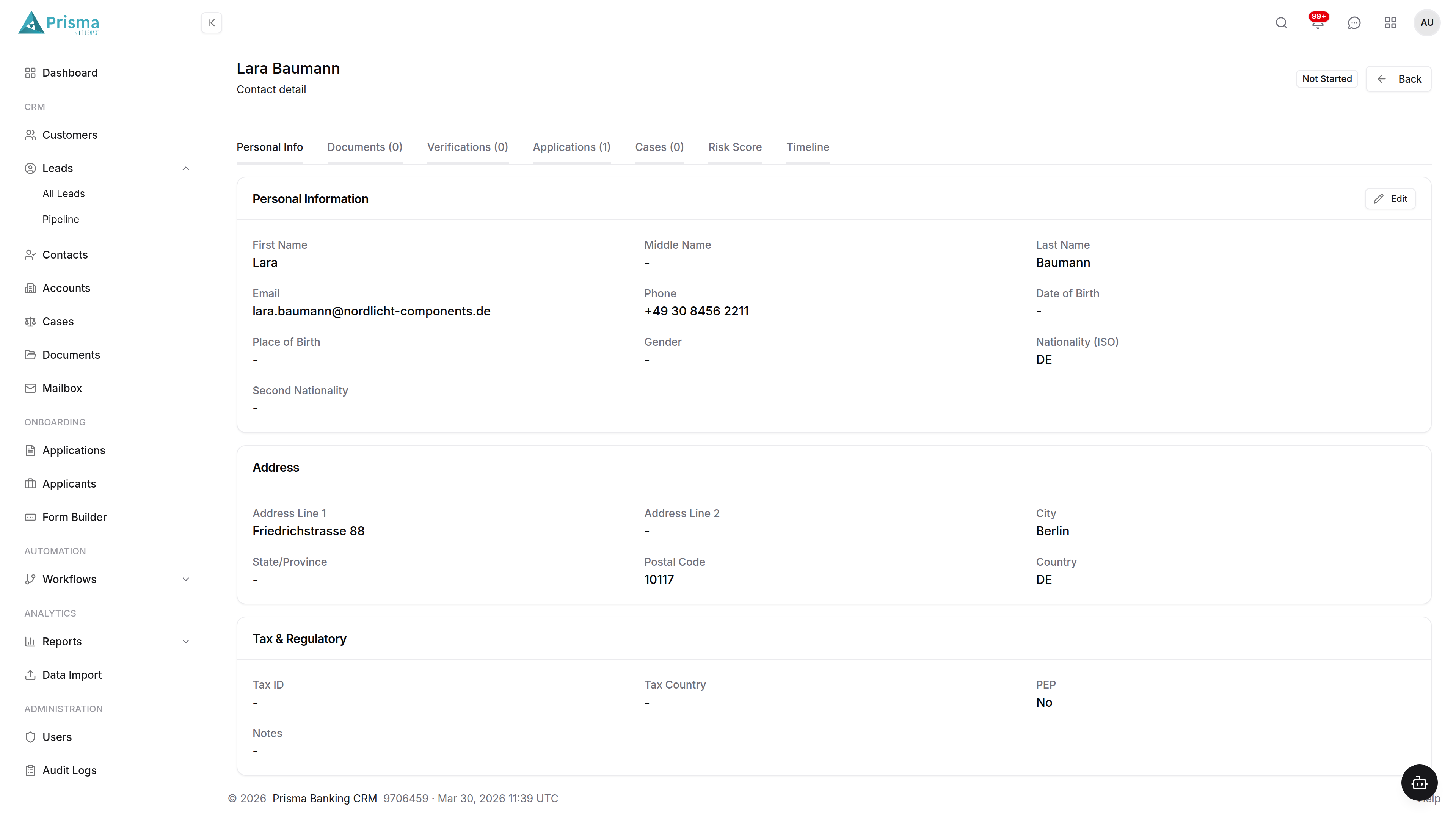Click the Mailbox envelope icon

[30, 388]
